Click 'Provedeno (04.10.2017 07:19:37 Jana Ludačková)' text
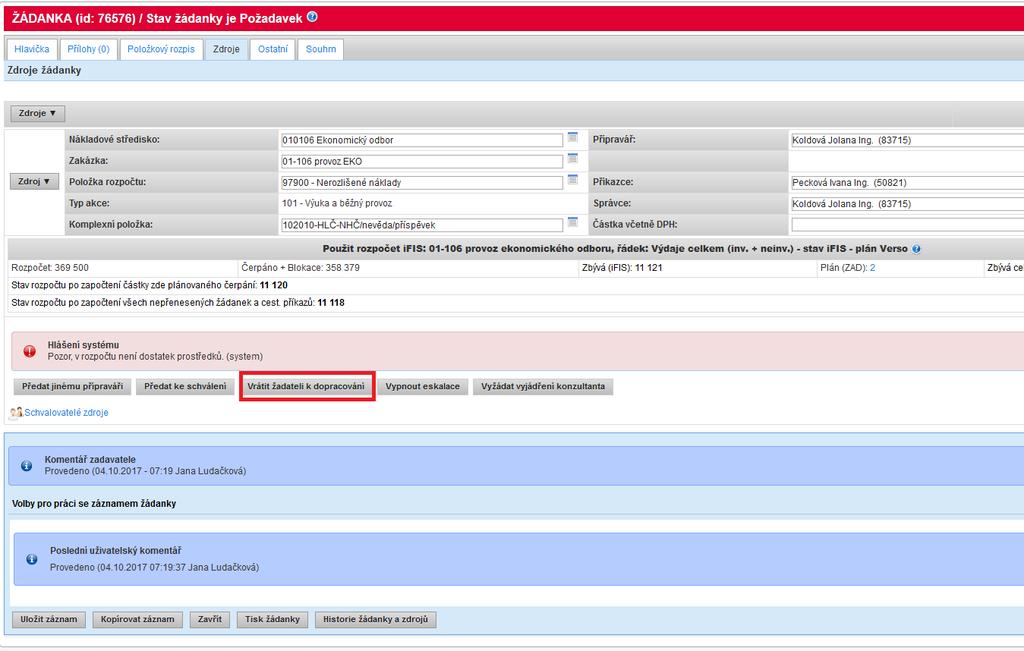1024x651 pixels. pos(154,567)
